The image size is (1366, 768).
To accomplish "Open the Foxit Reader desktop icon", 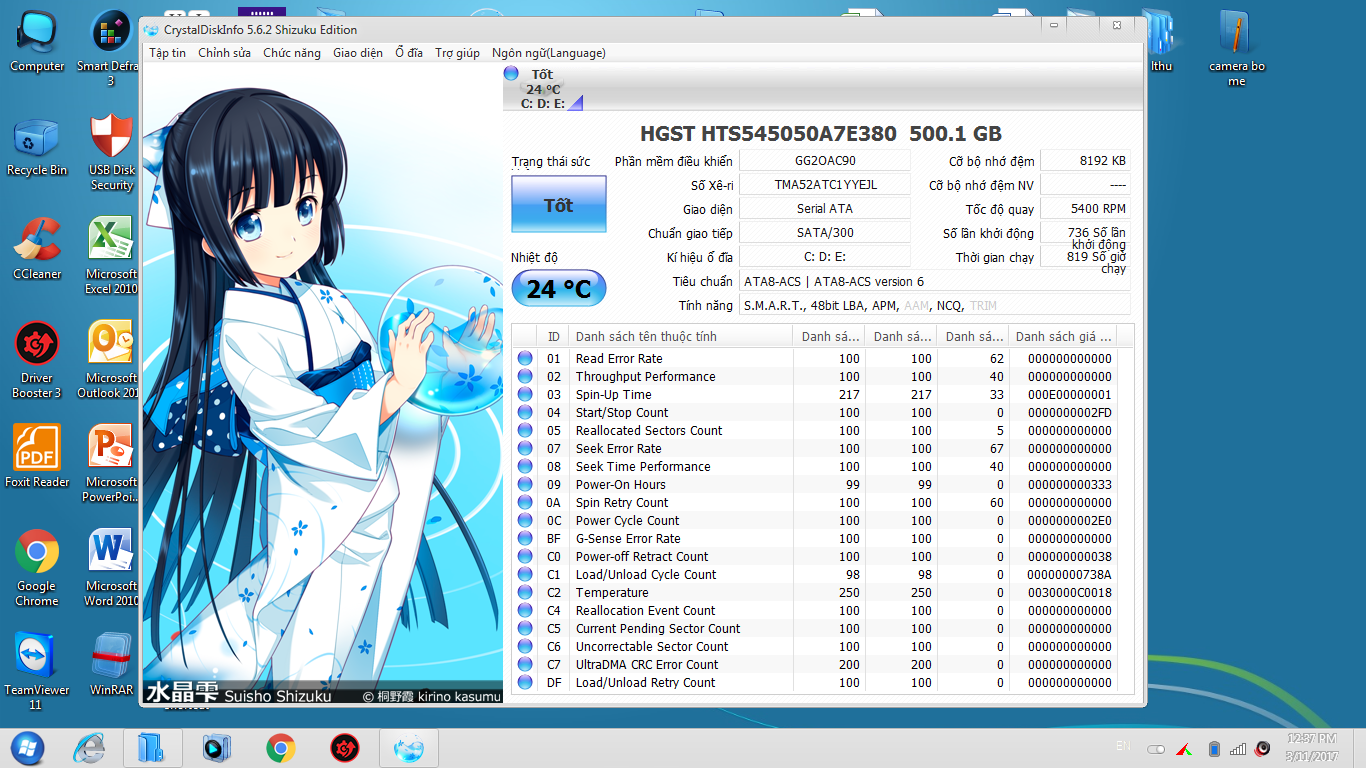I will click(37, 456).
